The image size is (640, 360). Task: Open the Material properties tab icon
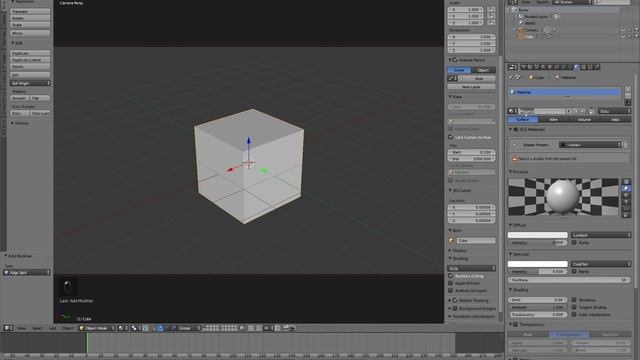coord(577,67)
